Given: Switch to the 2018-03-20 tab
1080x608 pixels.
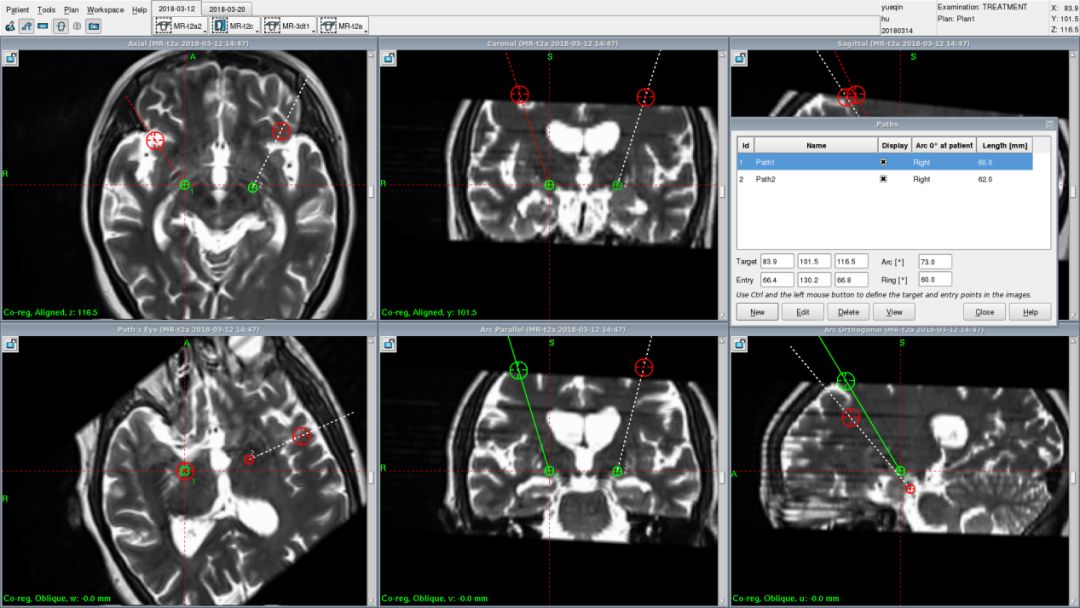Looking at the screenshot, I should [227, 9].
